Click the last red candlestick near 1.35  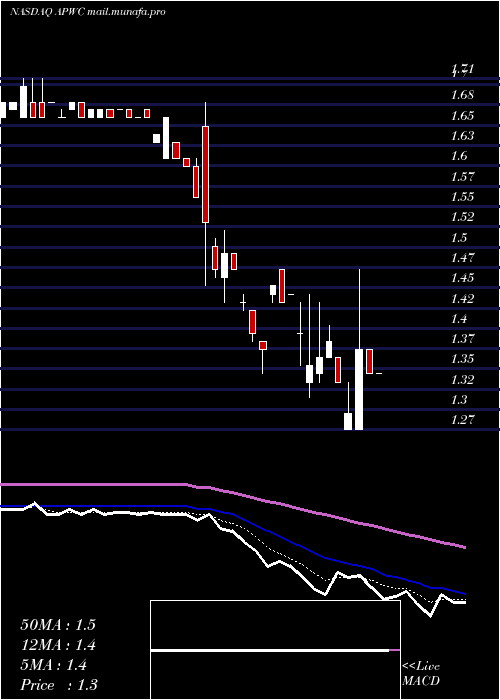[x=370, y=361]
